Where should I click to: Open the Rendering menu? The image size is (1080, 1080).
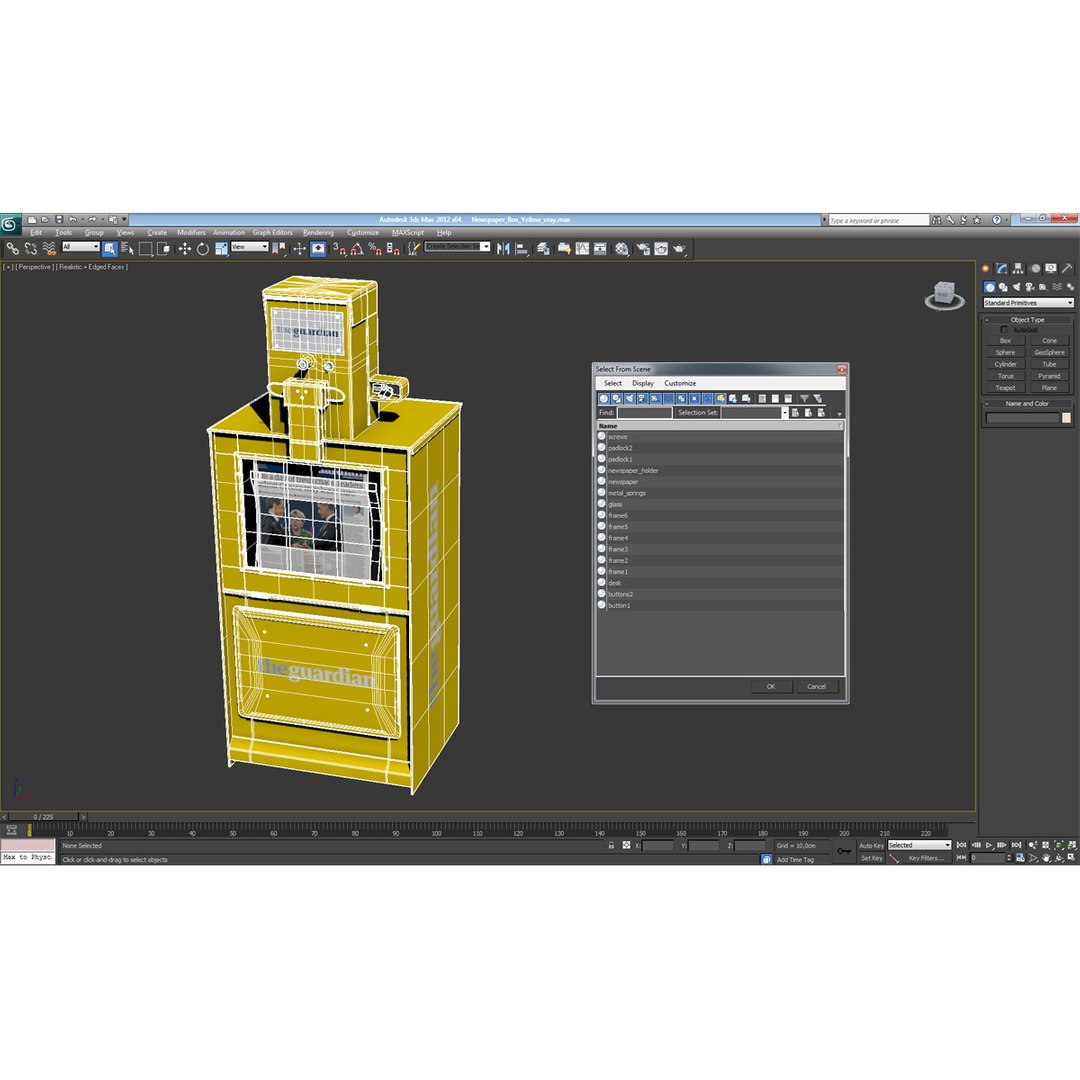[x=318, y=233]
